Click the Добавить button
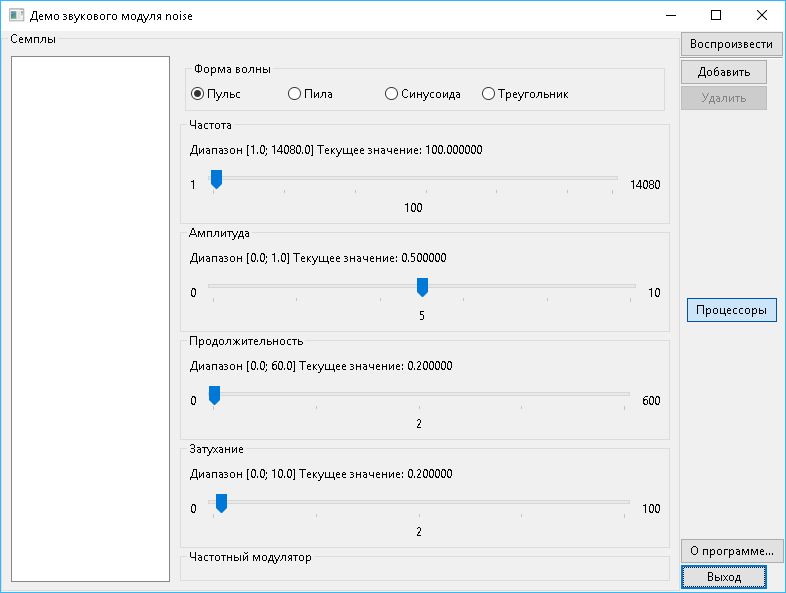 click(x=723, y=71)
